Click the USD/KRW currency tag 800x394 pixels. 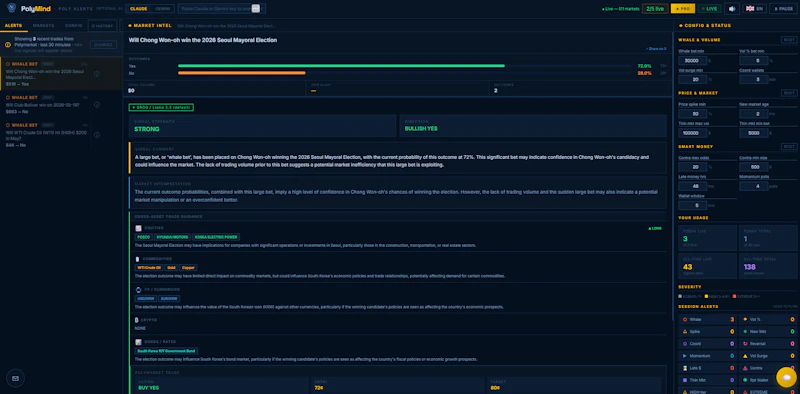(x=145, y=299)
